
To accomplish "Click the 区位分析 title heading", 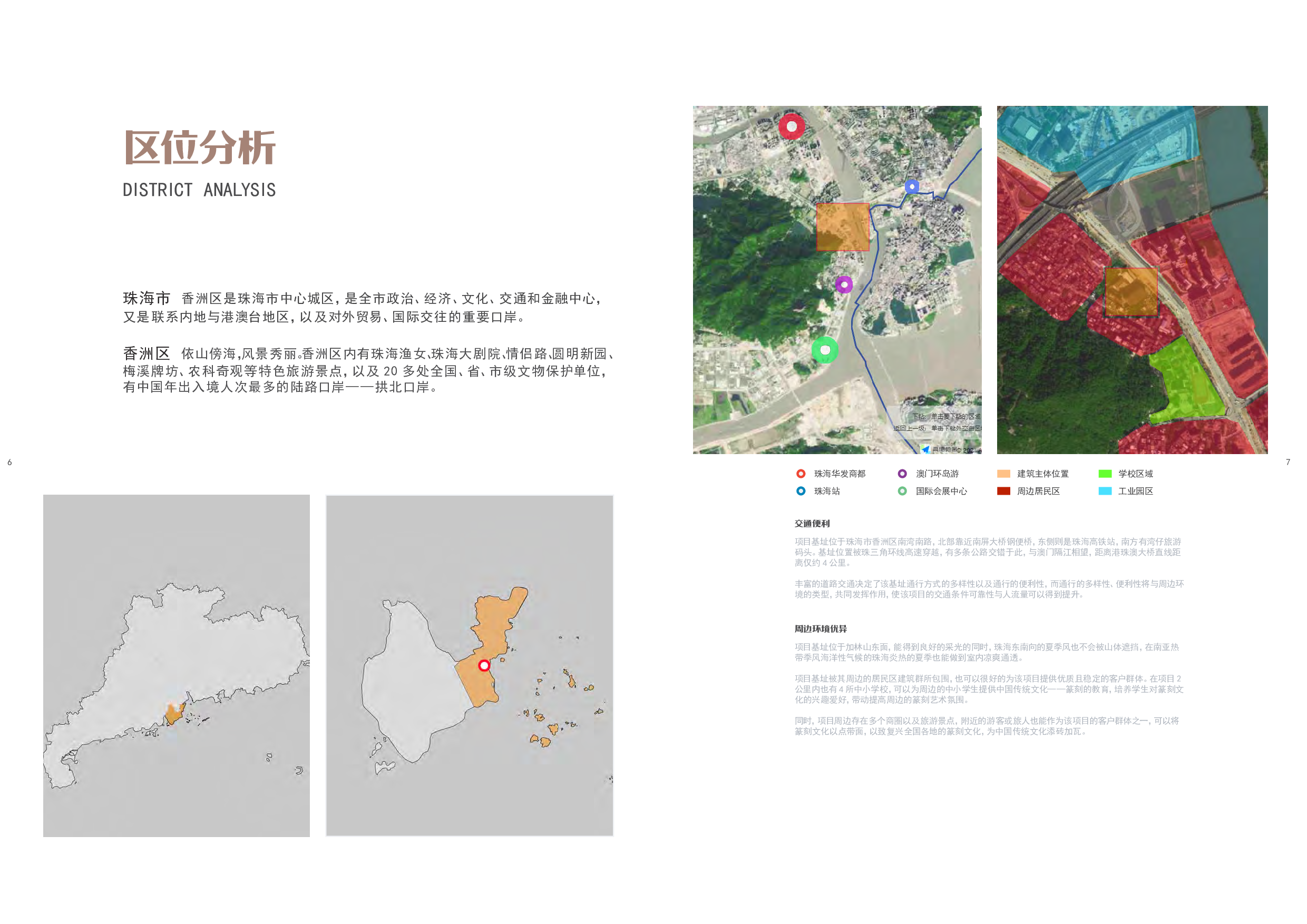I will click(x=200, y=148).
